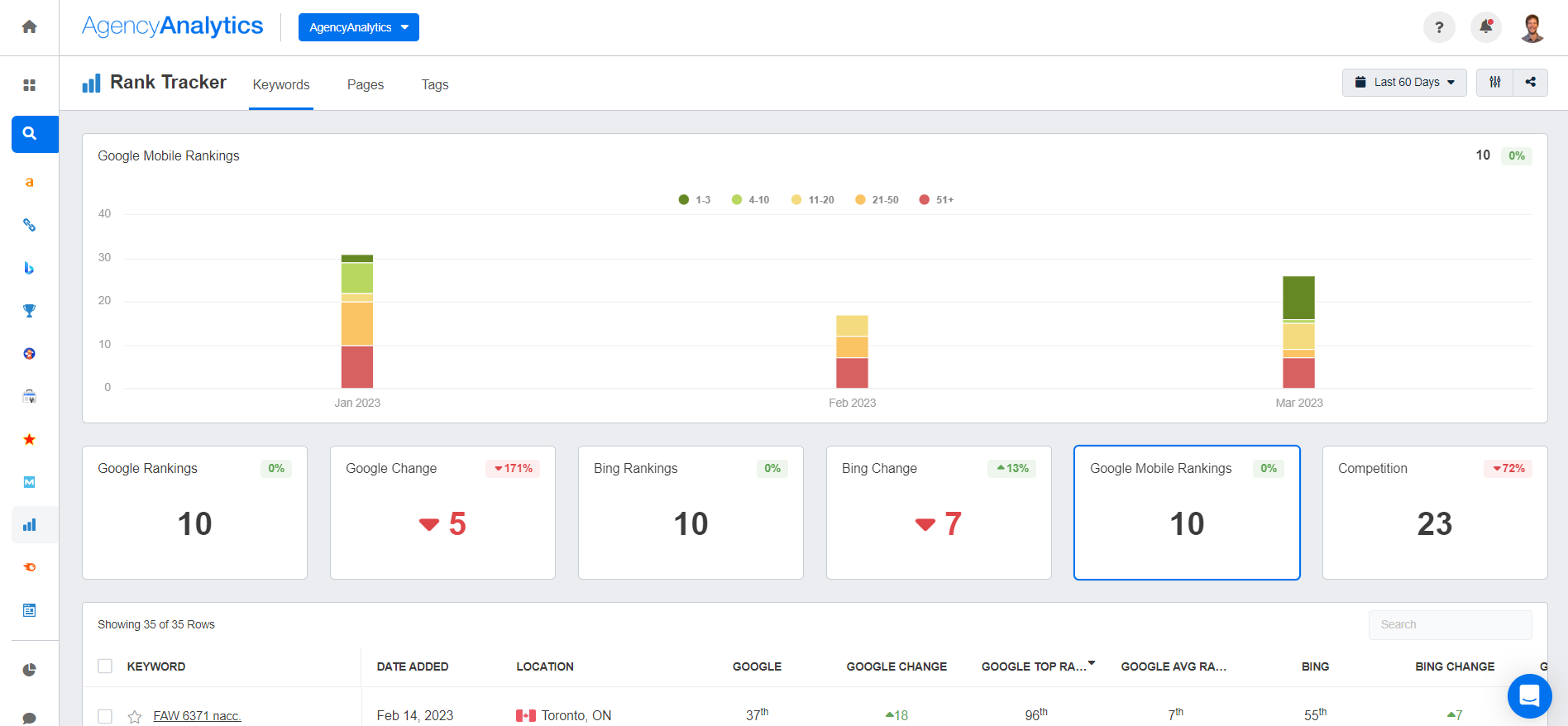The width and height of the screenshot is (1568, 726).
Task: Open the Bing integration sidebar icon
Action: (29, 268)
